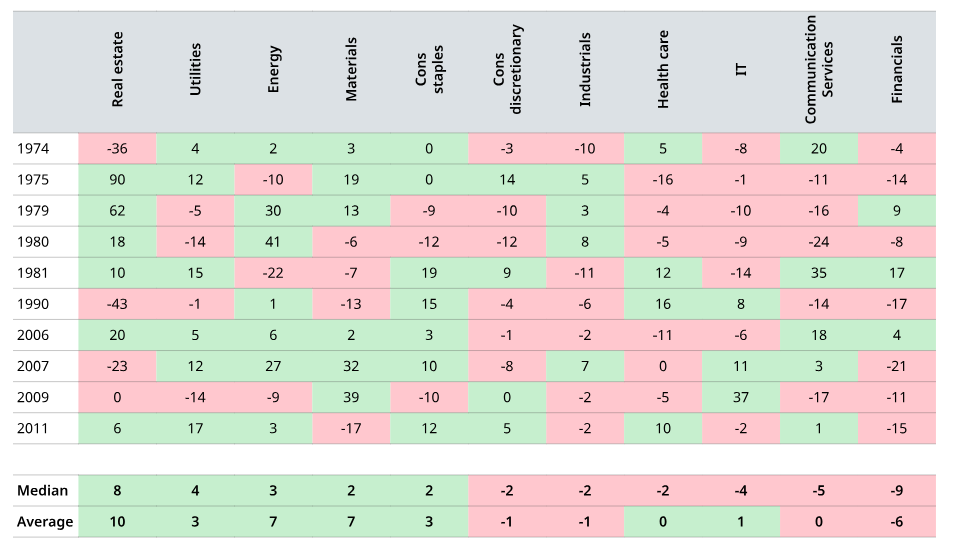Image resolution: width=958 pixels, height=552 pixels.
Task: Click the 1975 Real estate cell showing 90
Action: click(117, 180)
